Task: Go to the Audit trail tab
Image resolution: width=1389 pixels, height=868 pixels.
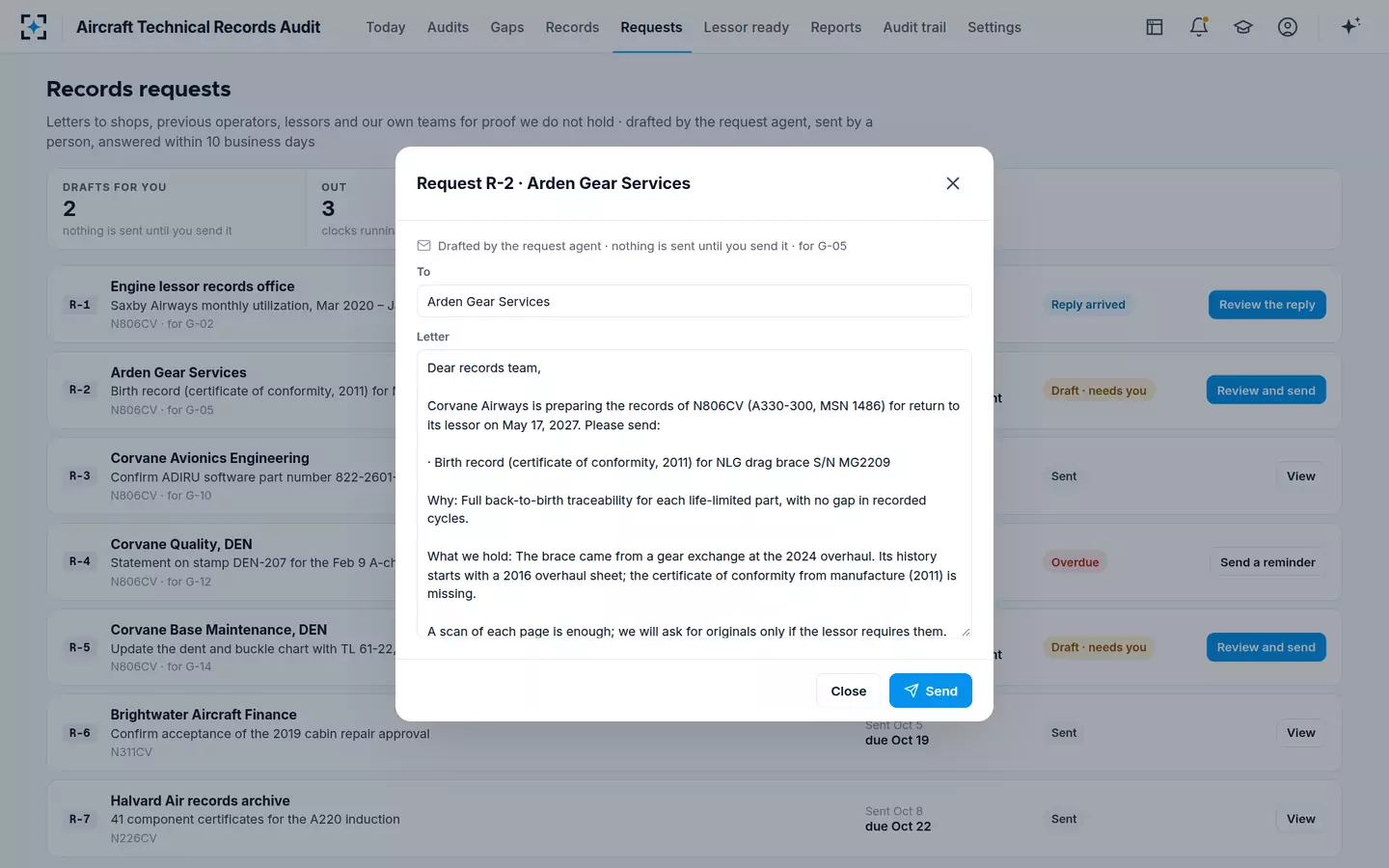Action: pyautogui.click(x=914, y=27)
